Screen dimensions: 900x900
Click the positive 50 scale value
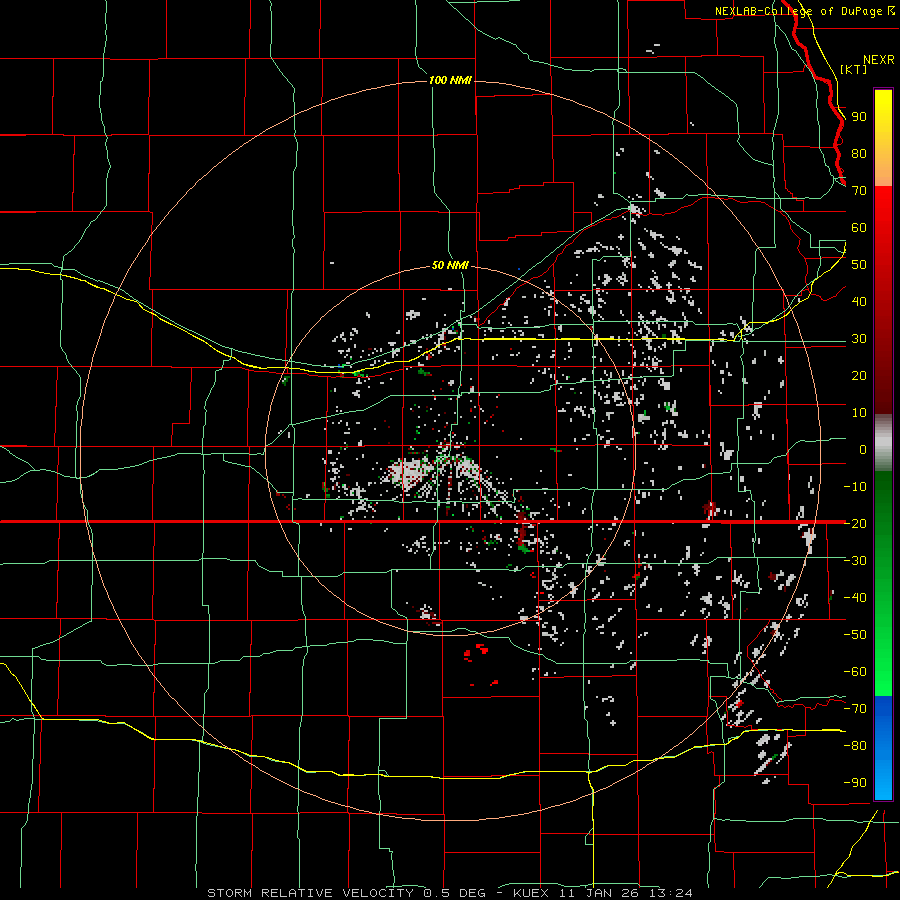[x=859, y=265]
